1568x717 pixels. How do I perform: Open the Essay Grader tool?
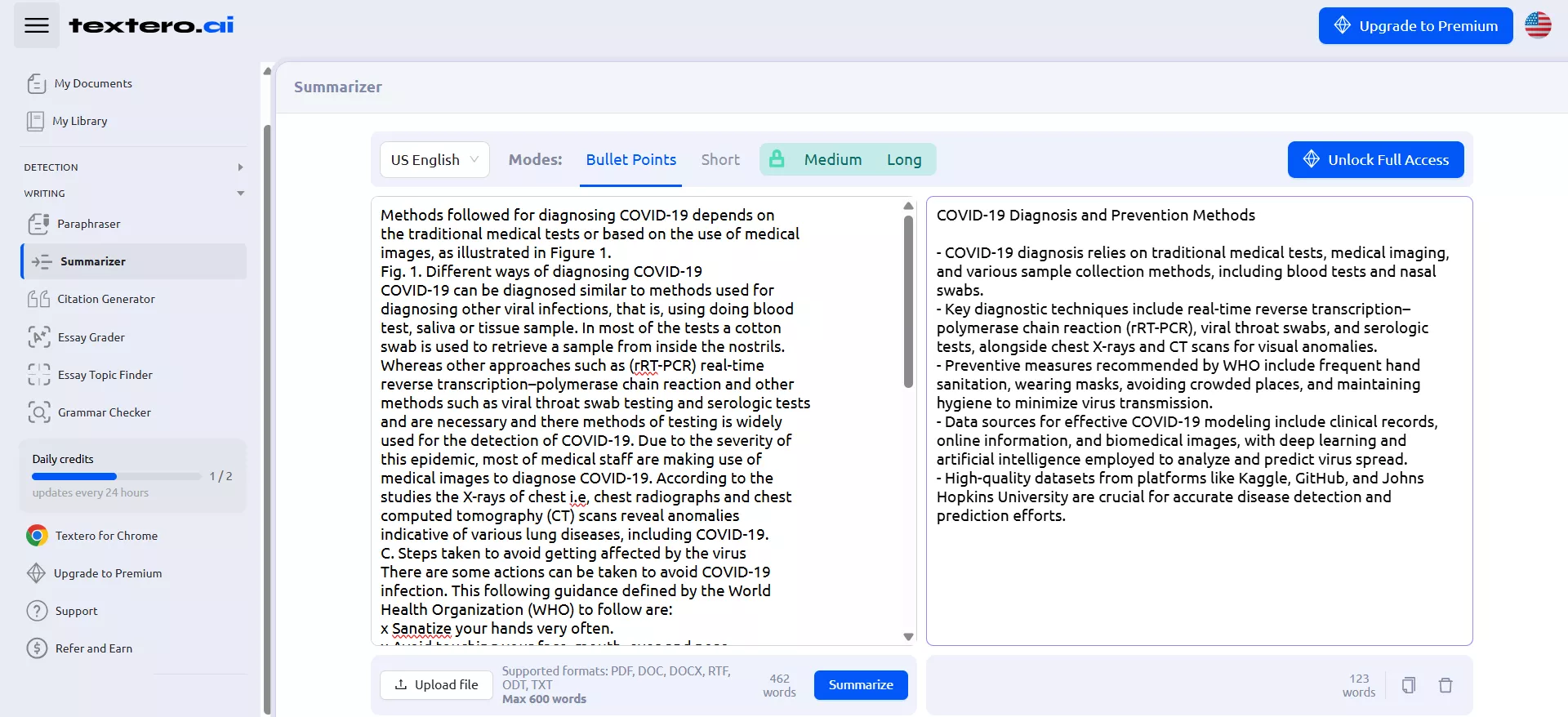[91, 337]
